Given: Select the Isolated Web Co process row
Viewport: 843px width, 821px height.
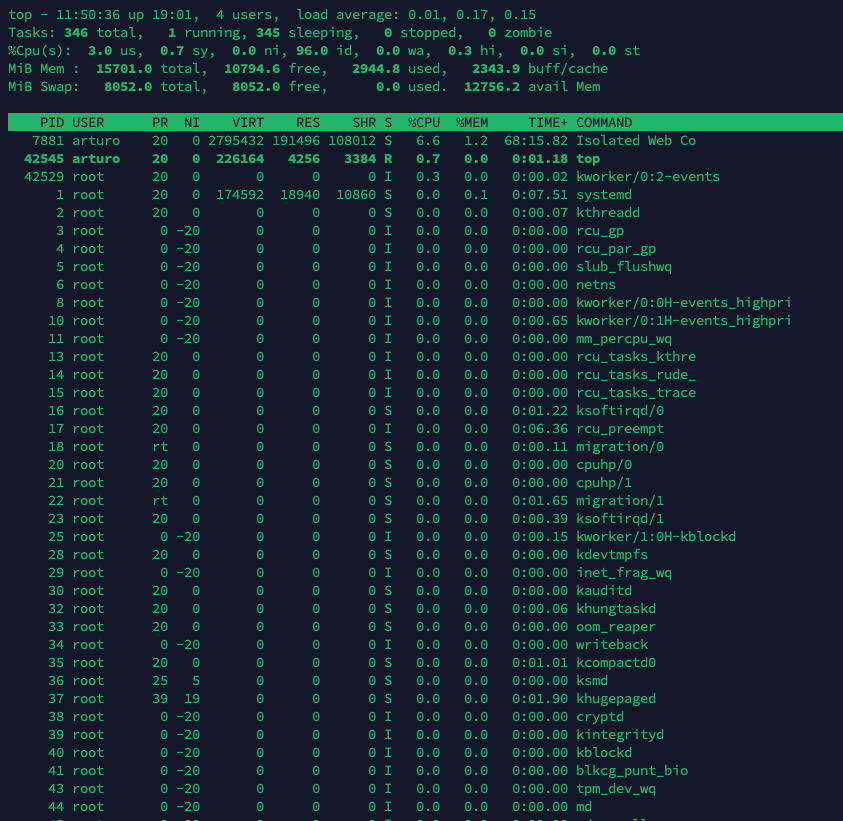Looking at the screenshot, I should (635, 141).
